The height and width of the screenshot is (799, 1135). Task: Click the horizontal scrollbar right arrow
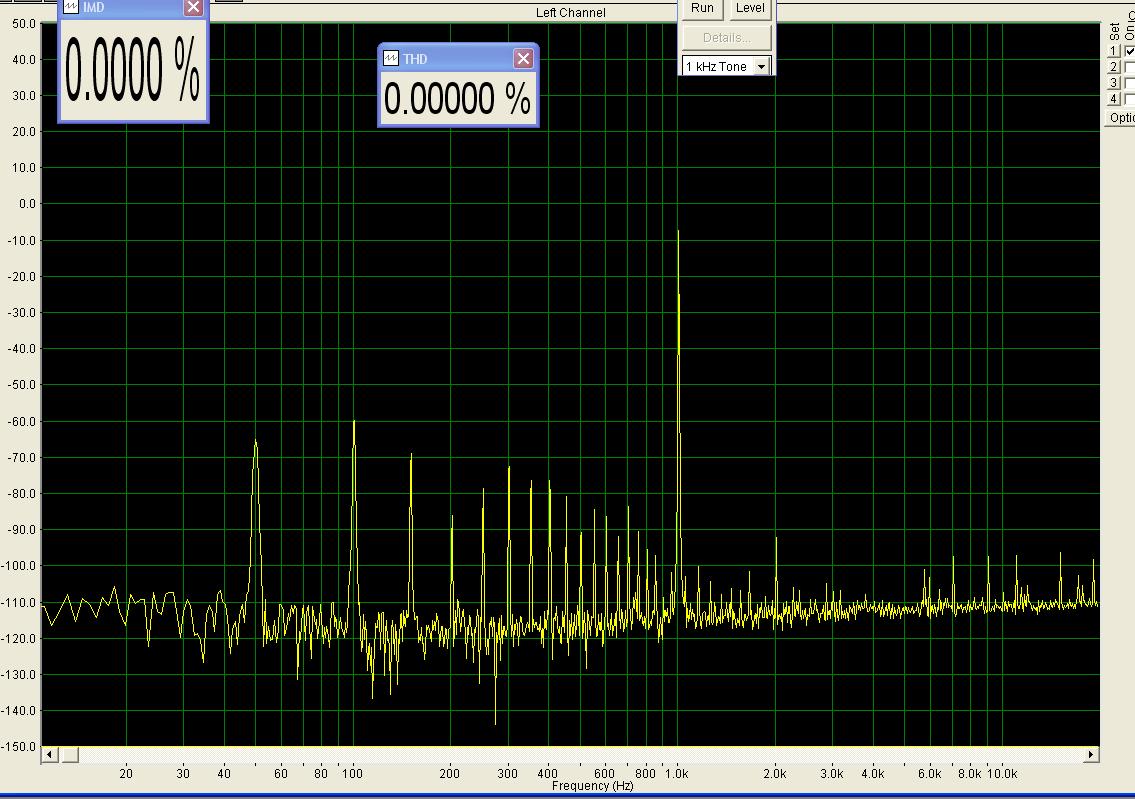coord(1092,755)
